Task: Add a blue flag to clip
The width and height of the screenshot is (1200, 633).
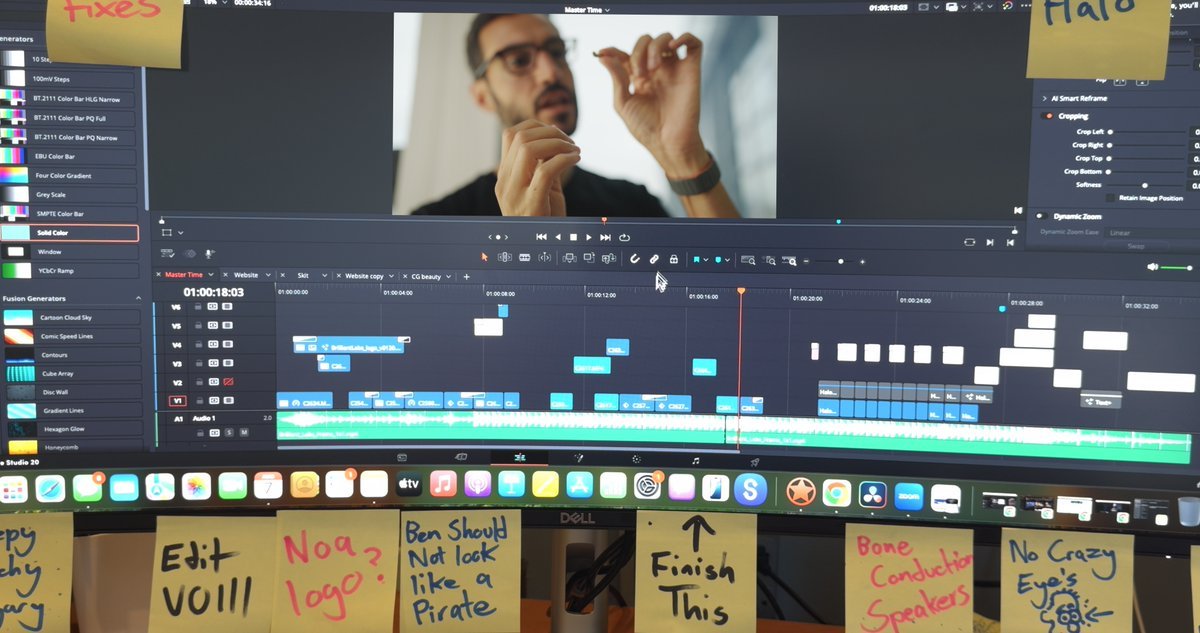Action: tap(697, 260)
